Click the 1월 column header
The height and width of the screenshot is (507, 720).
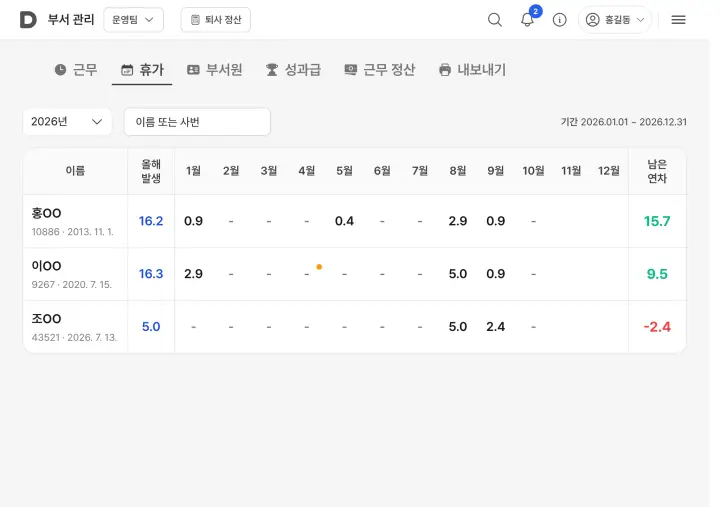click(193, 171)
